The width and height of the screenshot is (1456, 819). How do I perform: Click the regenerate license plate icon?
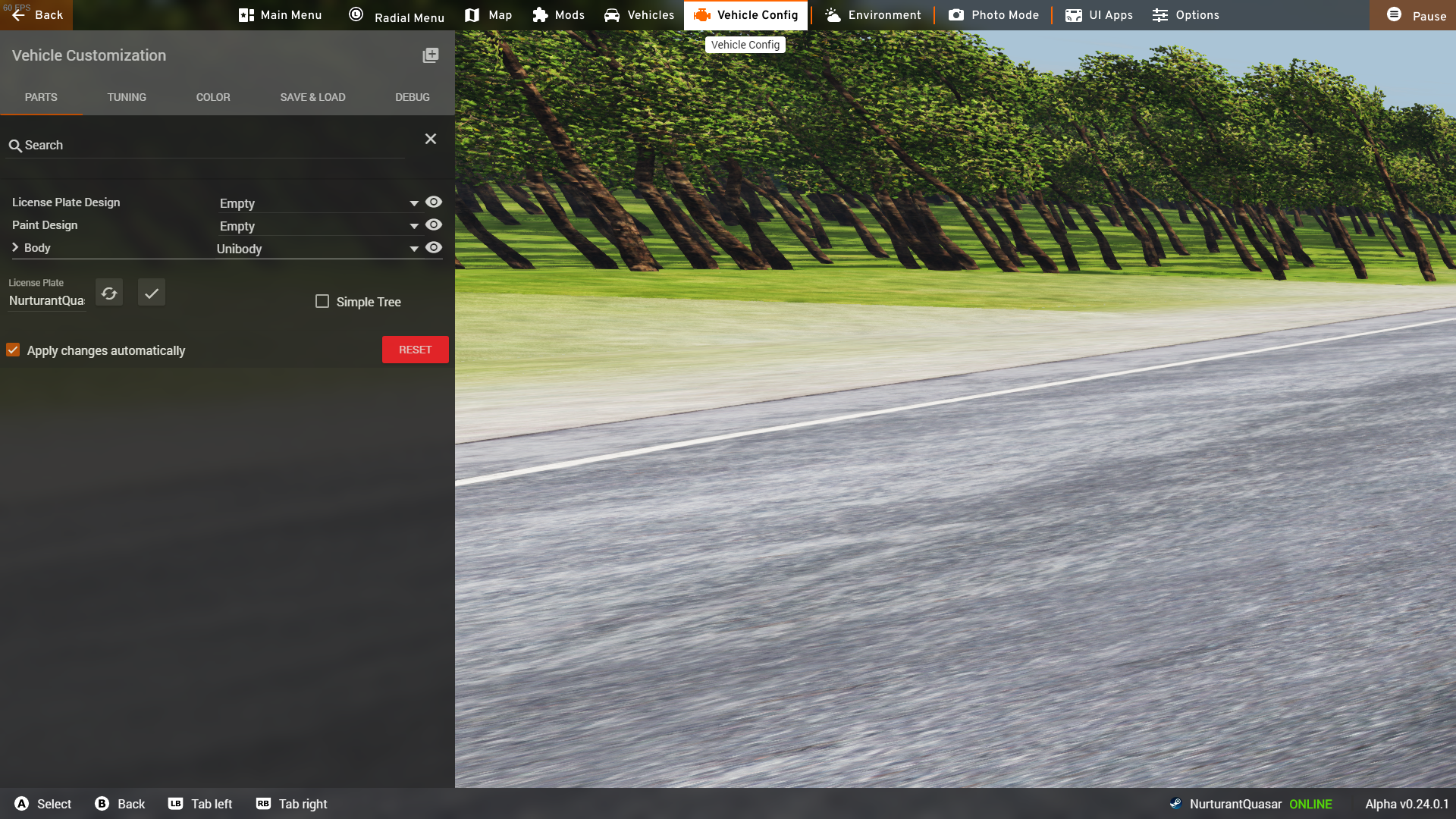(x=109, y=293)
